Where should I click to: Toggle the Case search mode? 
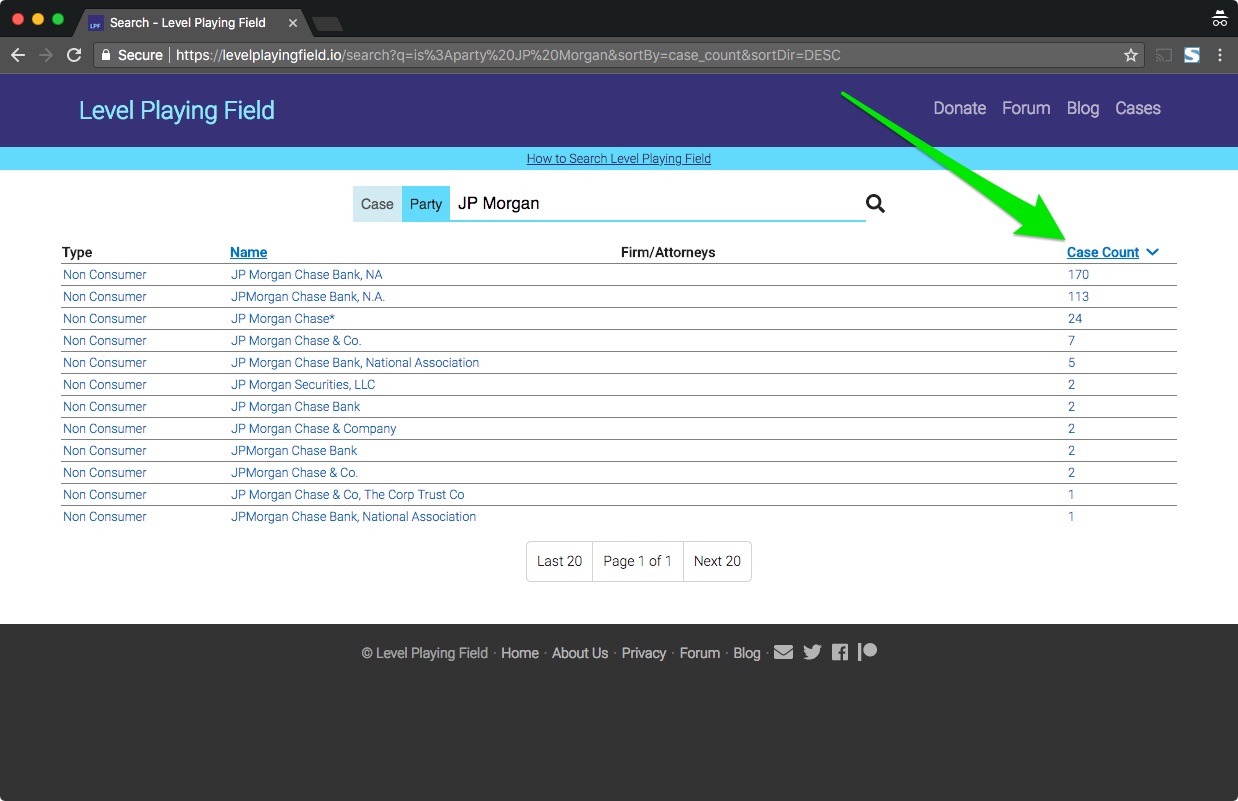[x=377, y=204]
